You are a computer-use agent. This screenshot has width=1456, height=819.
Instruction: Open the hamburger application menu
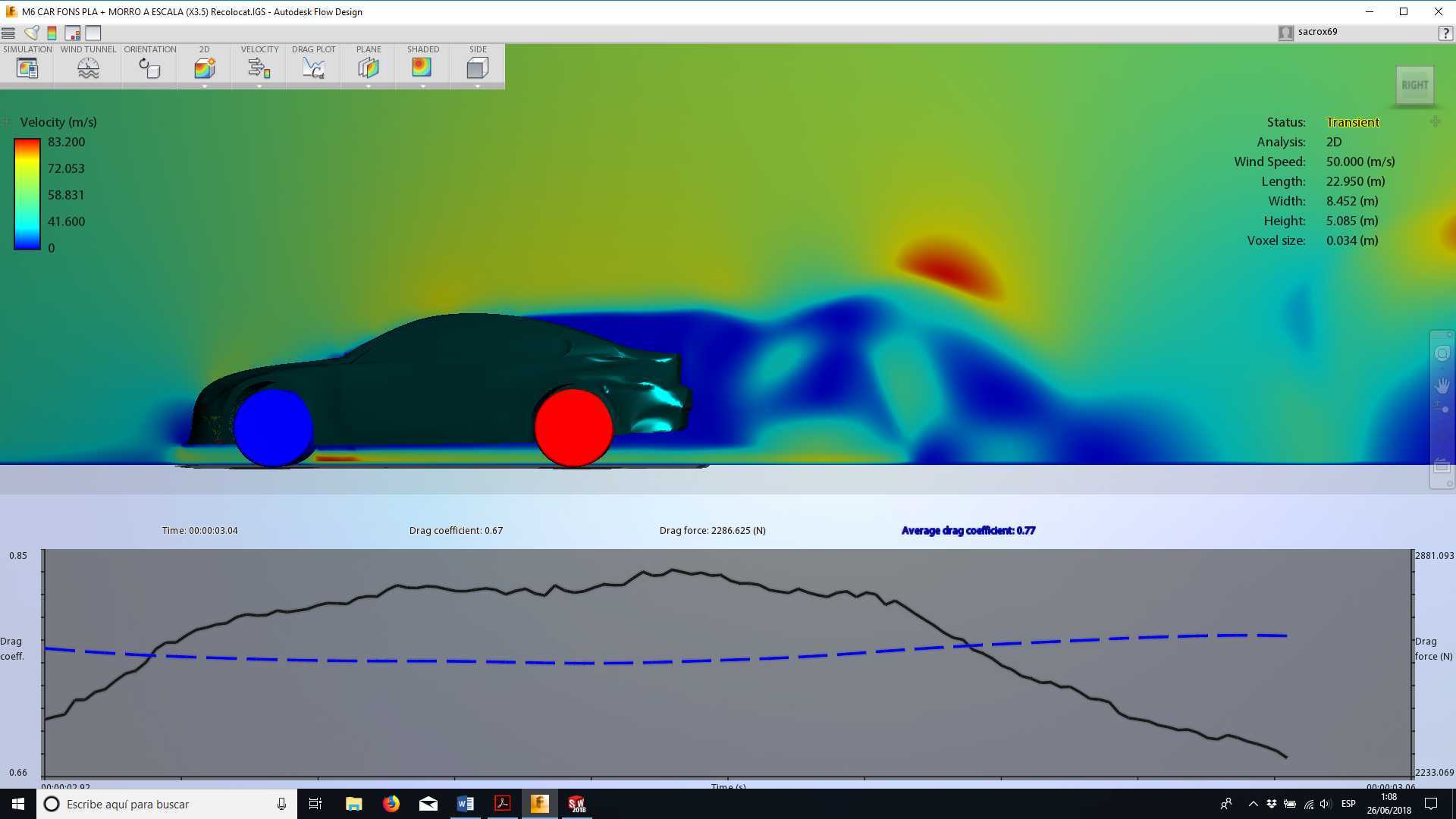(x=8, y=33)
